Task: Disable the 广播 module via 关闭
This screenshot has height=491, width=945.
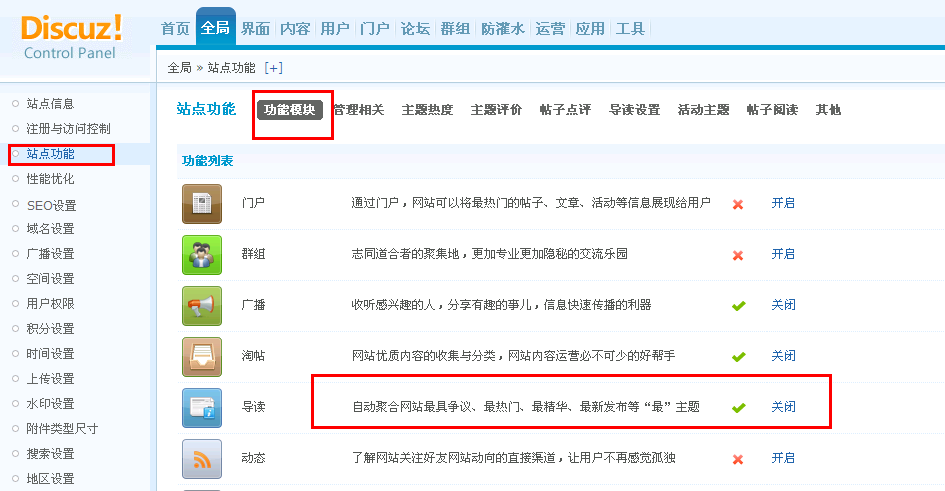Action: tap(783, 305)
